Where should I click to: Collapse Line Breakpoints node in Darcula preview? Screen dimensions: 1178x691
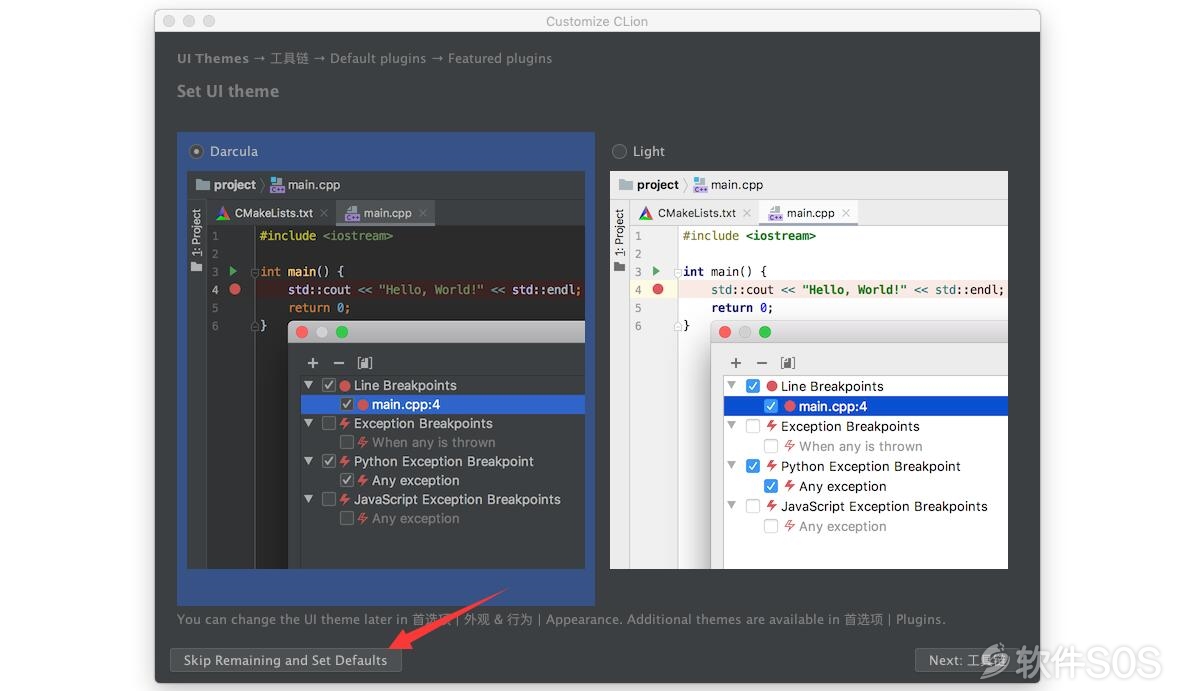(x=308, y=385)
